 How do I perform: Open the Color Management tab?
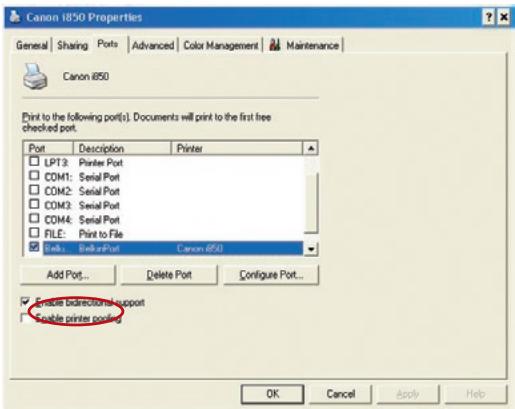221,45
